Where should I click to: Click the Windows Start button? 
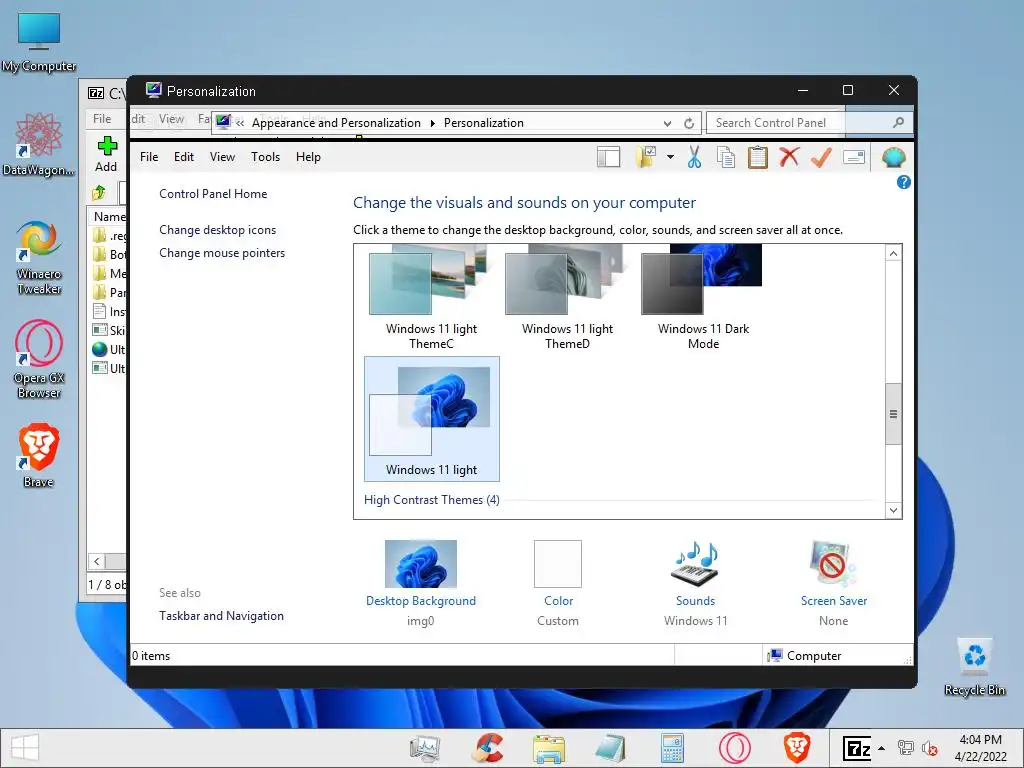tap(25, 748)
